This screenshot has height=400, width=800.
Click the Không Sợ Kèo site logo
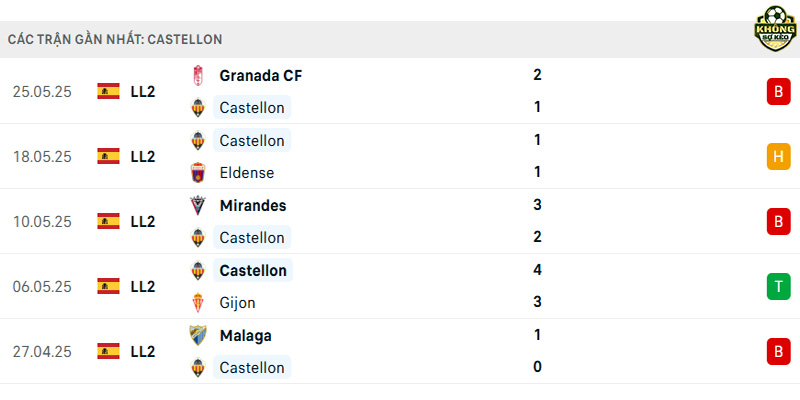[x=775, y=29]
